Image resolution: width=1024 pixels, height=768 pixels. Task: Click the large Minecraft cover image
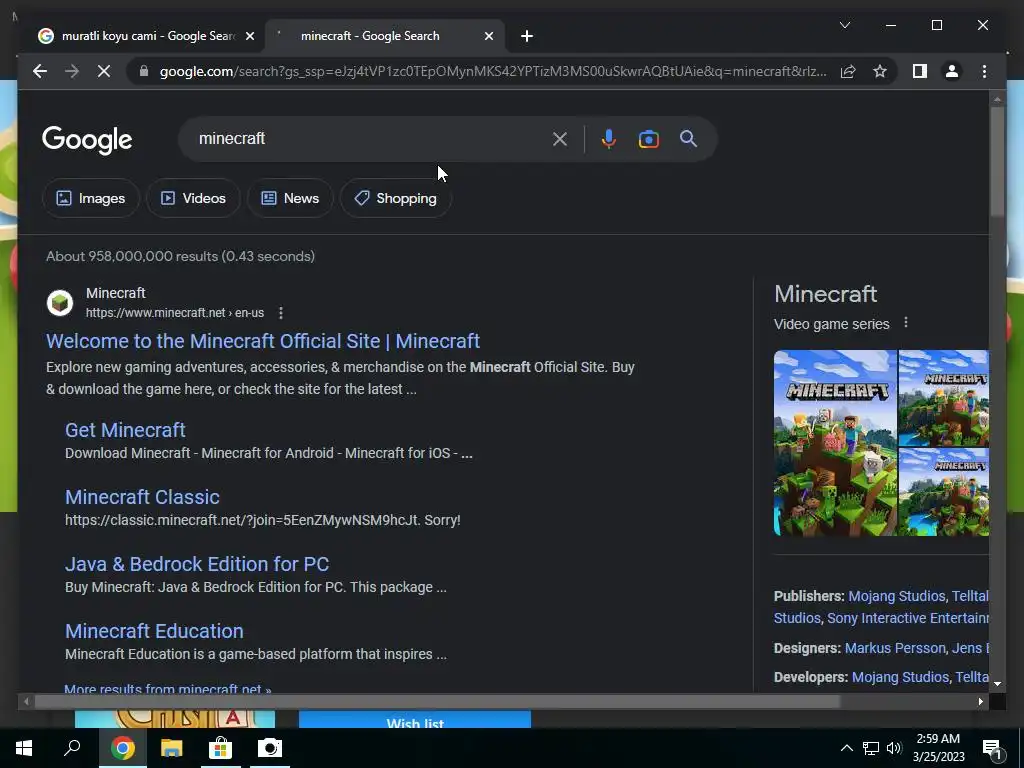point(835,443)
